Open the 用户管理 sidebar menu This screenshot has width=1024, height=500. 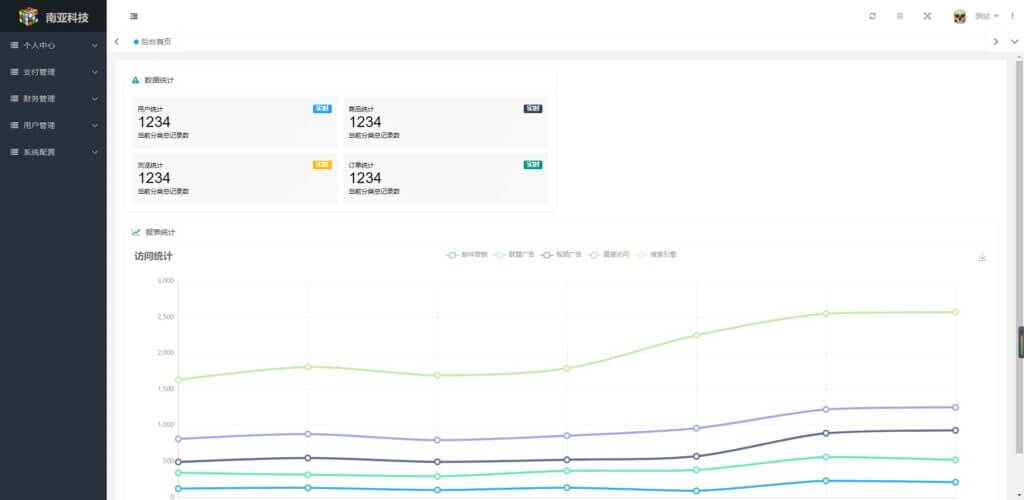coord(53,125)
